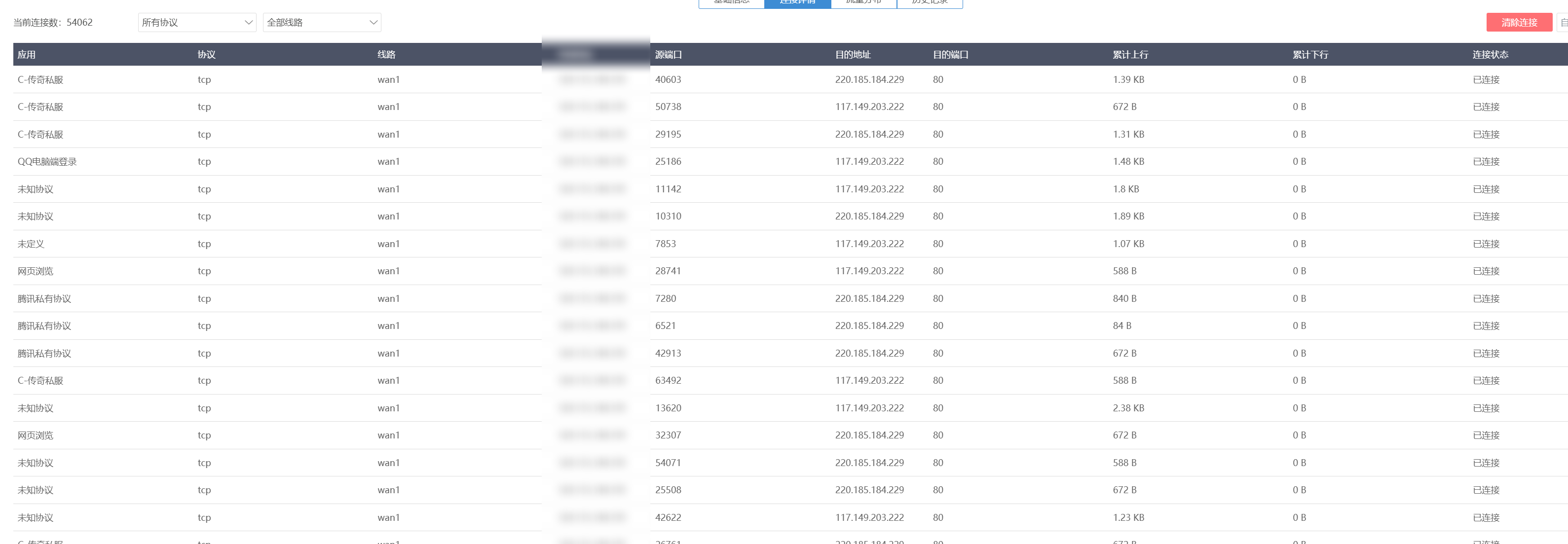The height and width of the screenshot is (544, 1568).
Task: Click the red 清除连接 button
Action: pyautogui.click(x=1519, y=22)
